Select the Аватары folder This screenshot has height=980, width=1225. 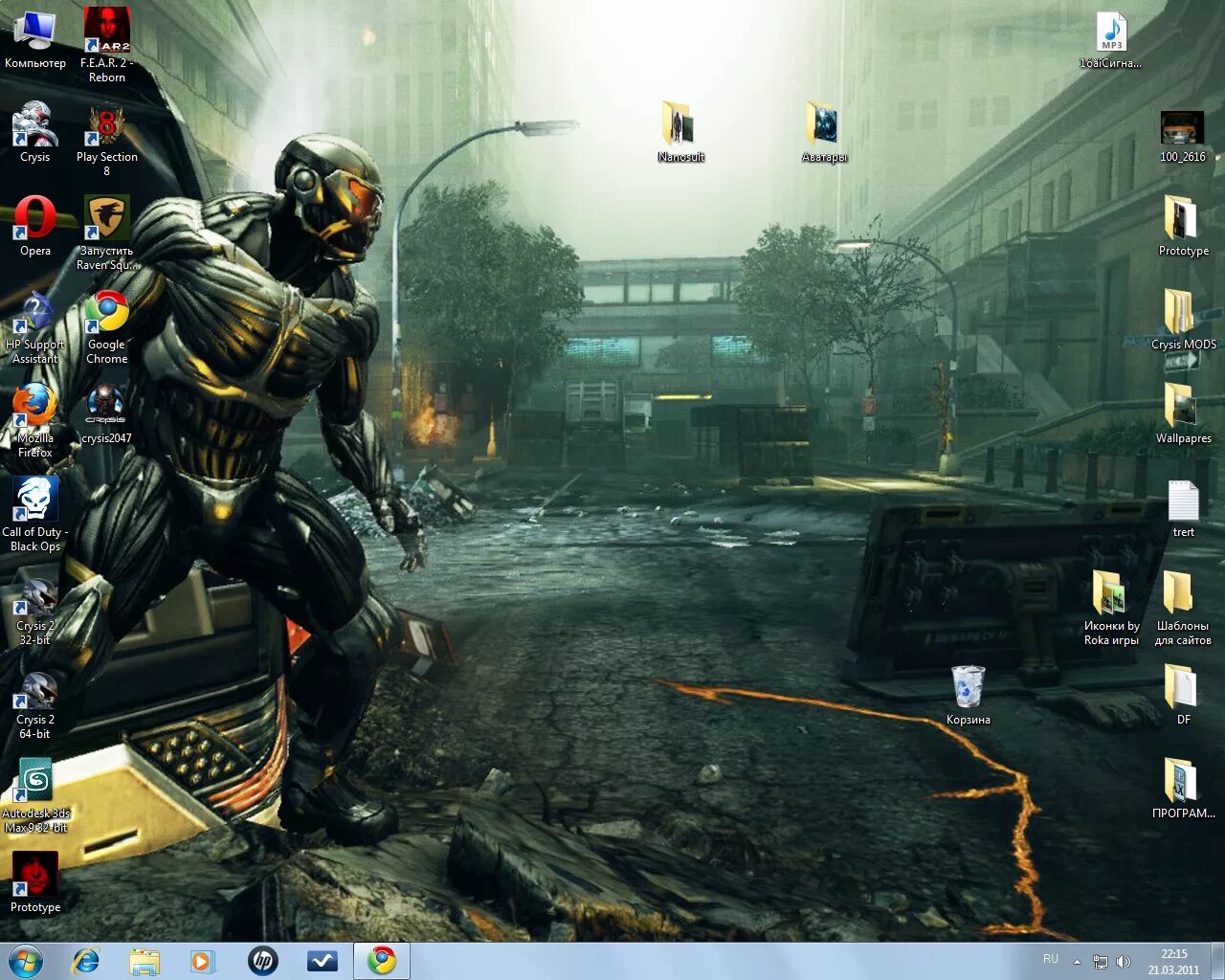824,132
